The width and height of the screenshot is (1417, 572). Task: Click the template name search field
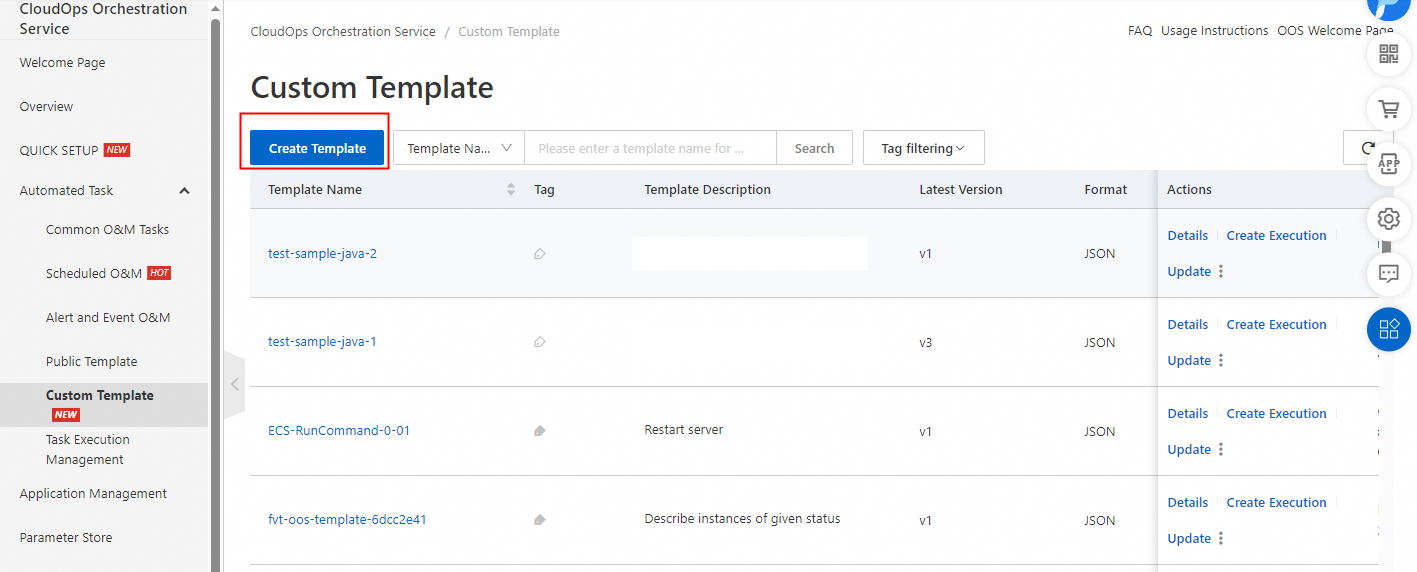point(650,148)
